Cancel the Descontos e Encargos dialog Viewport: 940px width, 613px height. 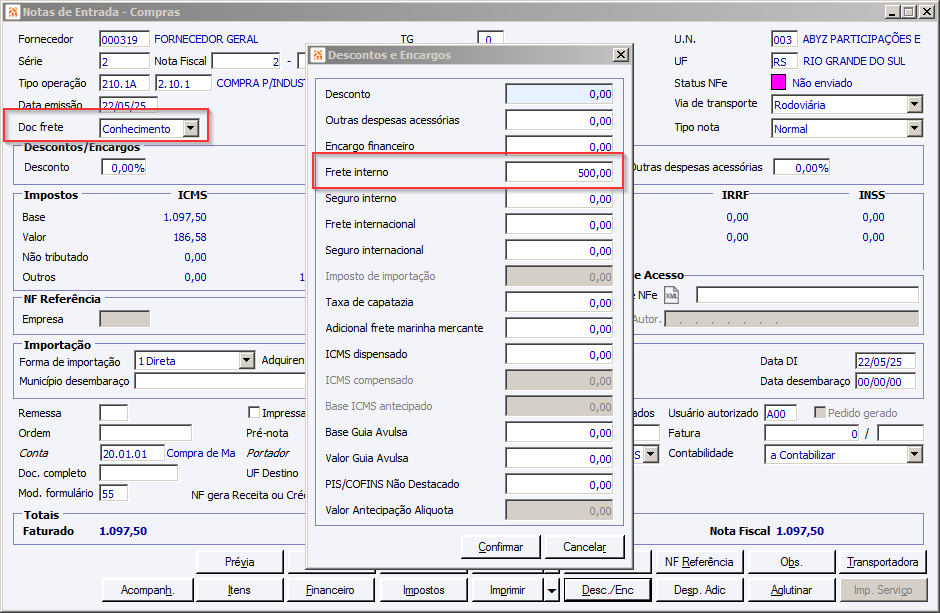click(x=585, y=546)
